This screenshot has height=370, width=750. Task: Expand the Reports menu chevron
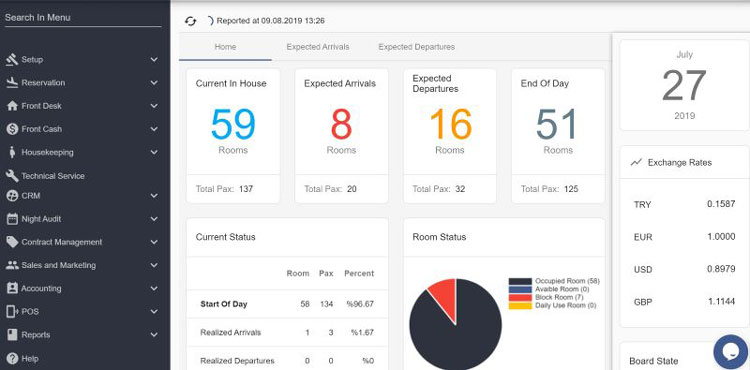click(x=154, y=335)
